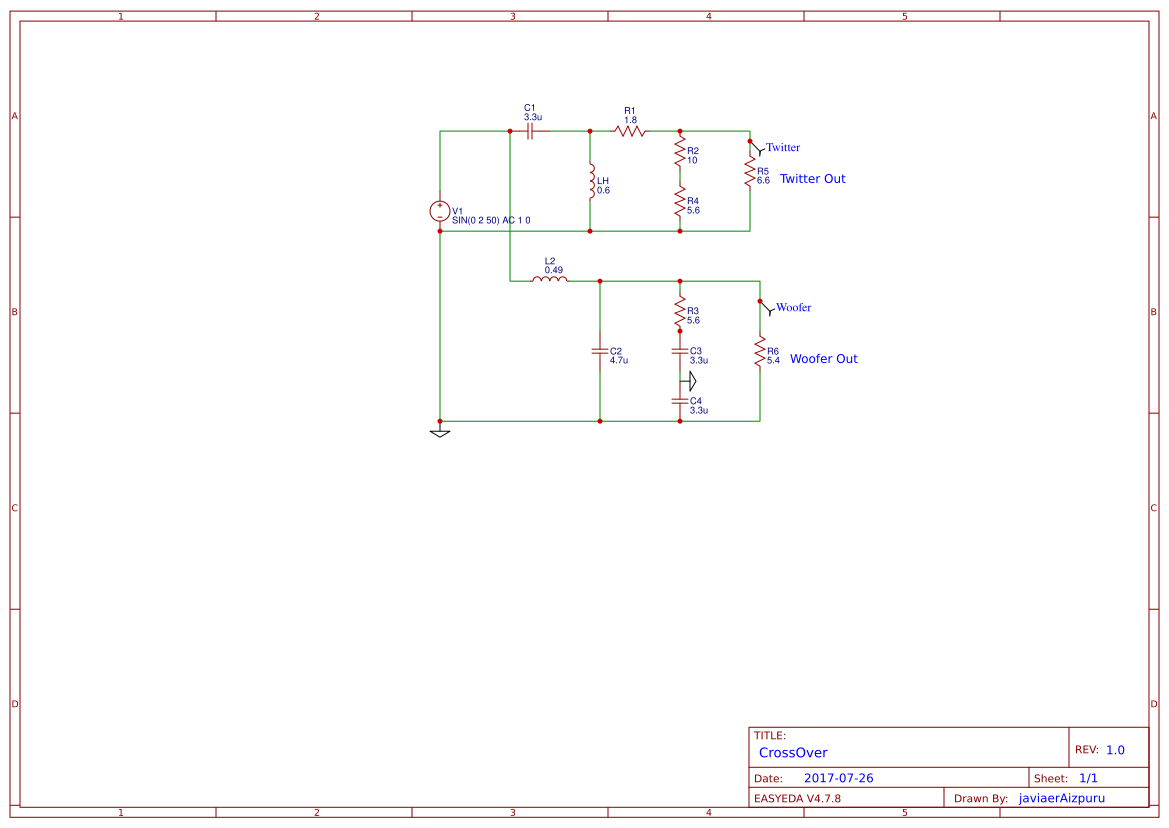Click the 'Drawn By:' field label

tap(981, 798)
